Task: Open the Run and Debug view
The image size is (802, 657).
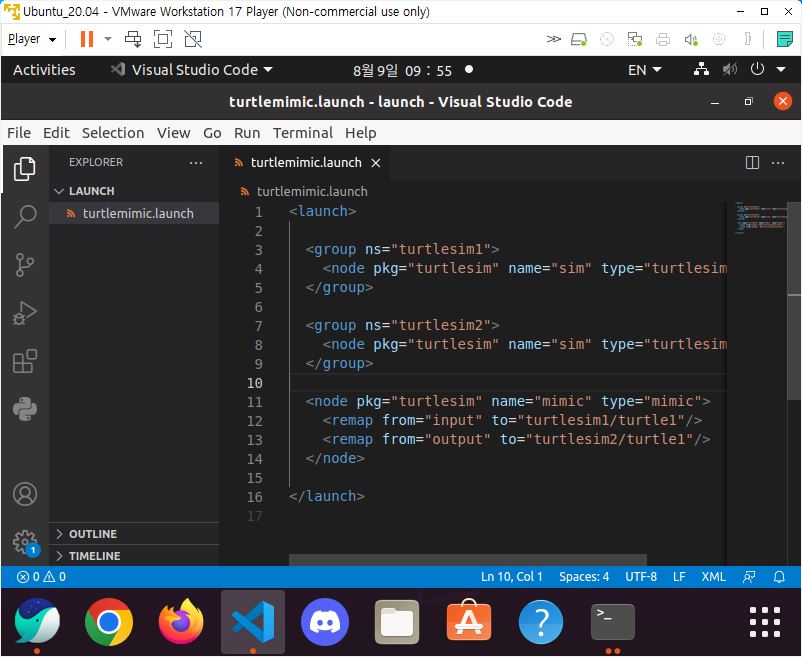Action: [25, 313]
